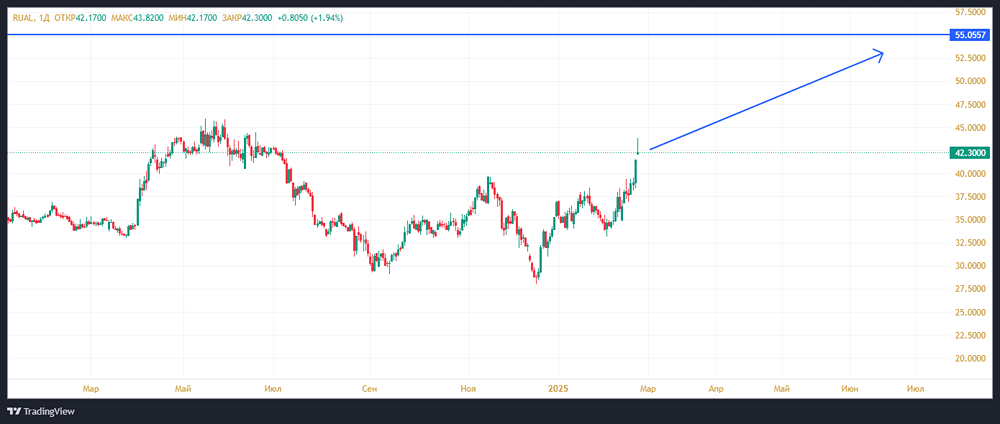The width and height of the screenshot is (1000, 424).
Task: Click the Сен label on time axis
Action: pyautogui.click(x=370, y=388)
